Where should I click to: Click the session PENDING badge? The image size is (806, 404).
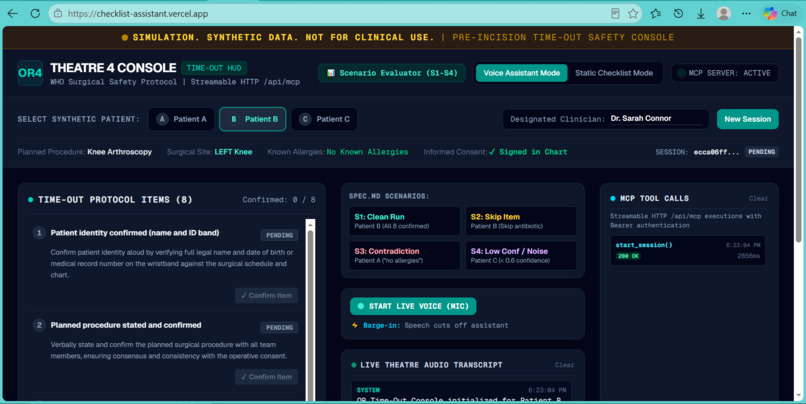click(x=761, y=152)
